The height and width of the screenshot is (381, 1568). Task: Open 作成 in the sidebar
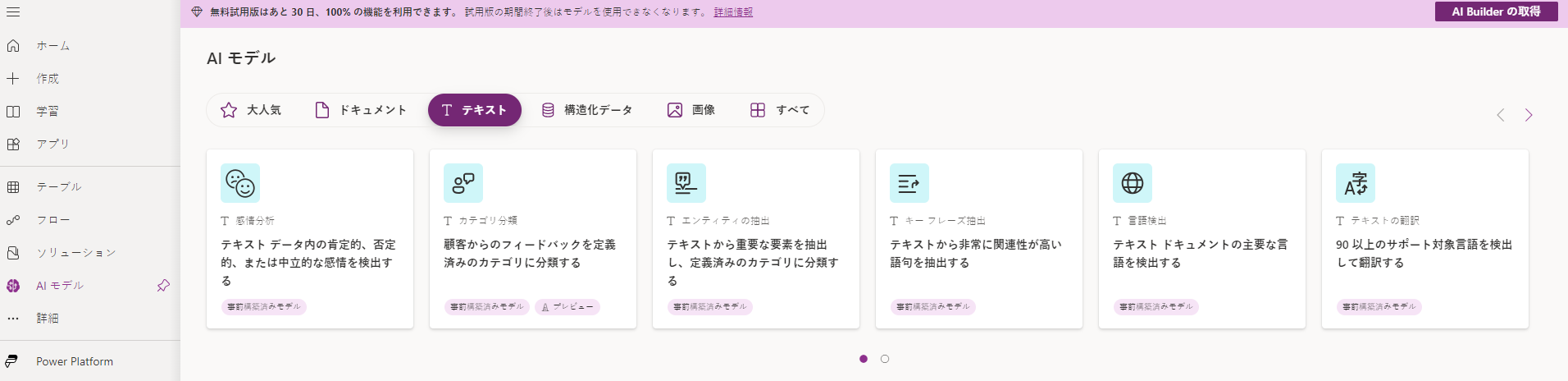[90, 79]
